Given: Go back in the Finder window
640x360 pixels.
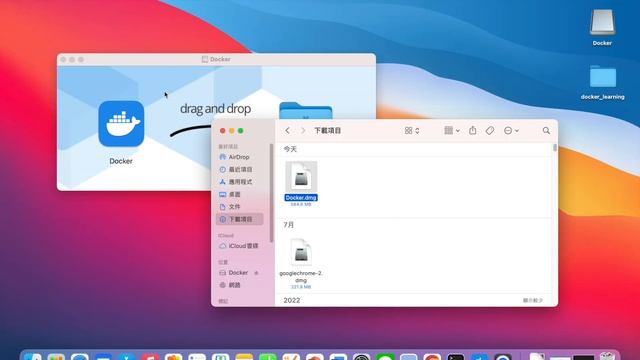Looking at the screenshot, I should [x=287, y=131].
